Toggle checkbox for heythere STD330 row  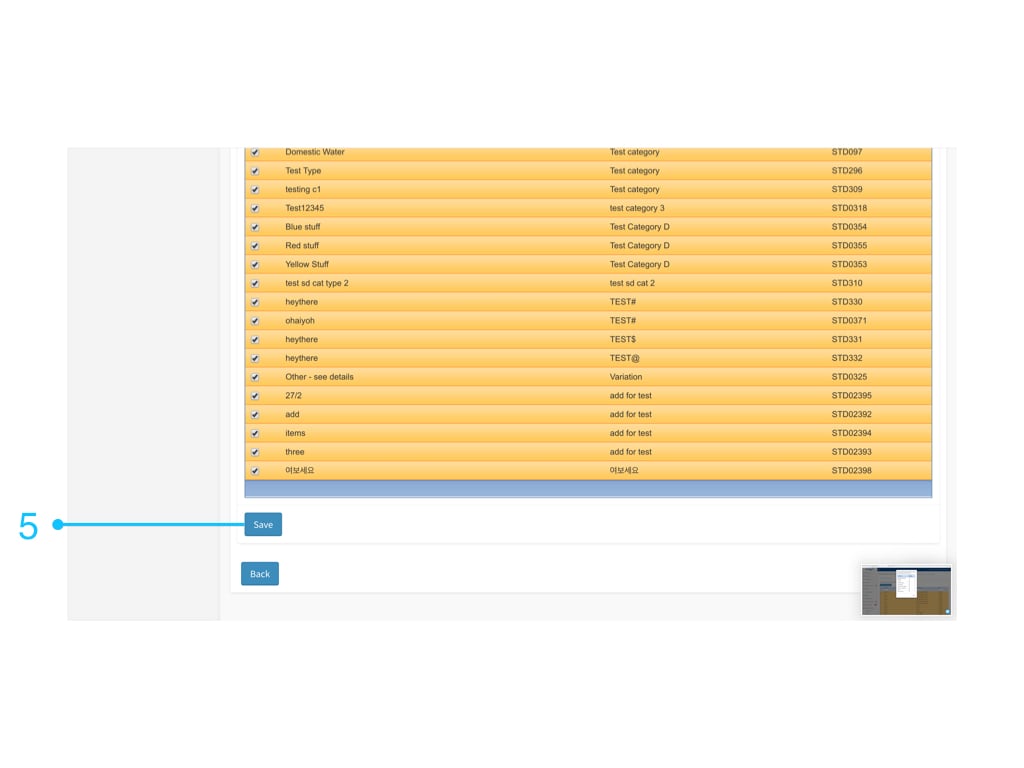point(255,302)
